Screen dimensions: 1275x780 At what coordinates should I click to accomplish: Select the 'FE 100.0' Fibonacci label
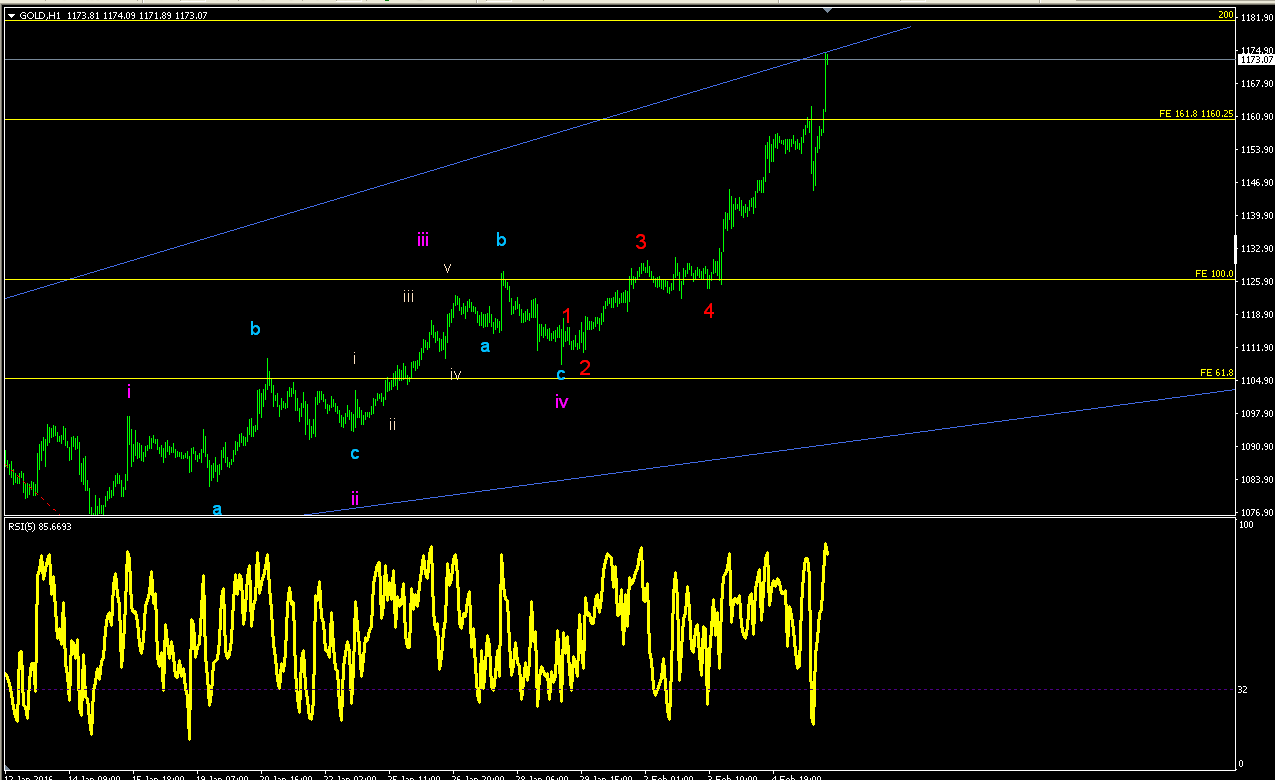1214,273
